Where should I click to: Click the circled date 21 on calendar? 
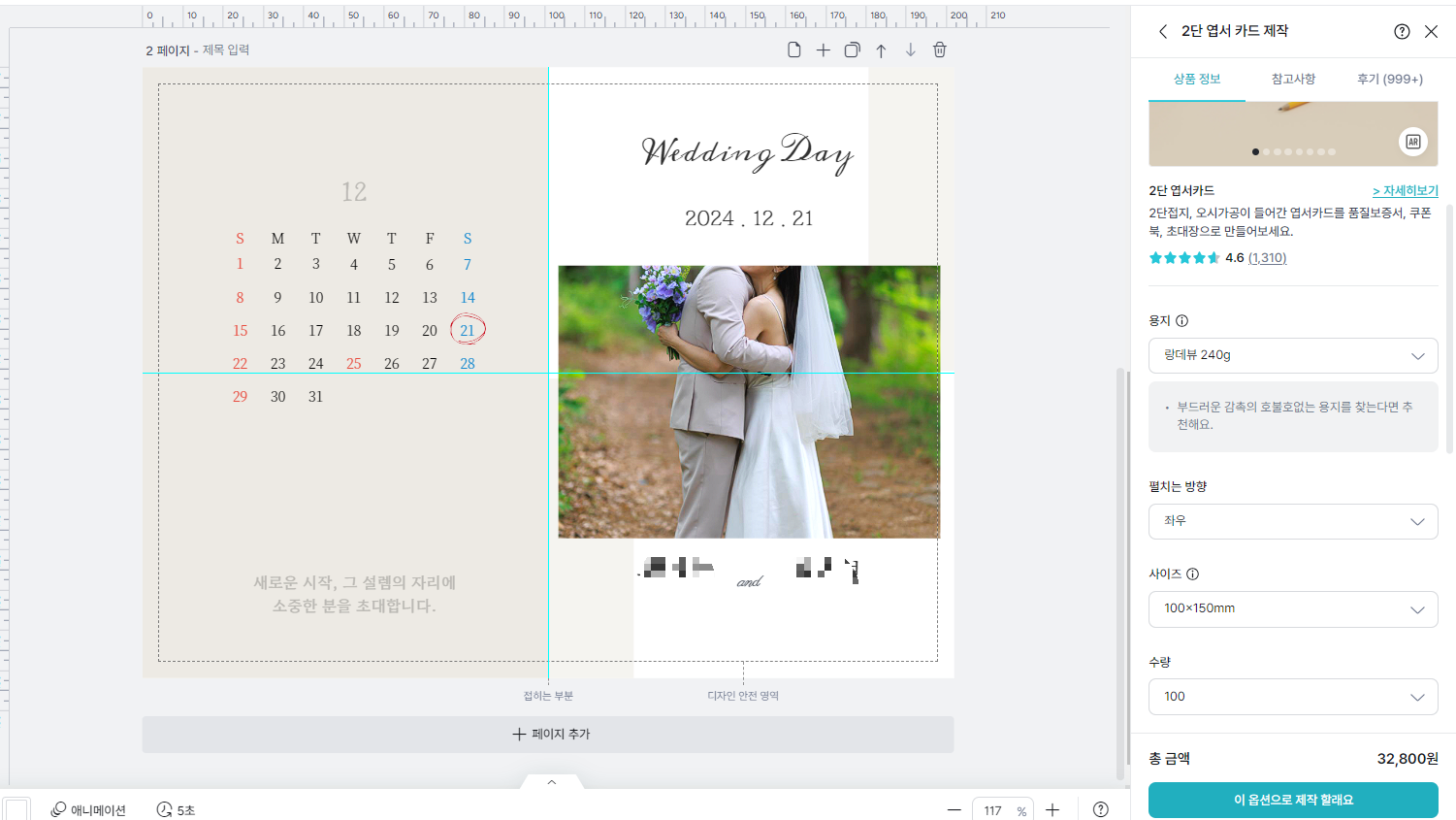468,330
